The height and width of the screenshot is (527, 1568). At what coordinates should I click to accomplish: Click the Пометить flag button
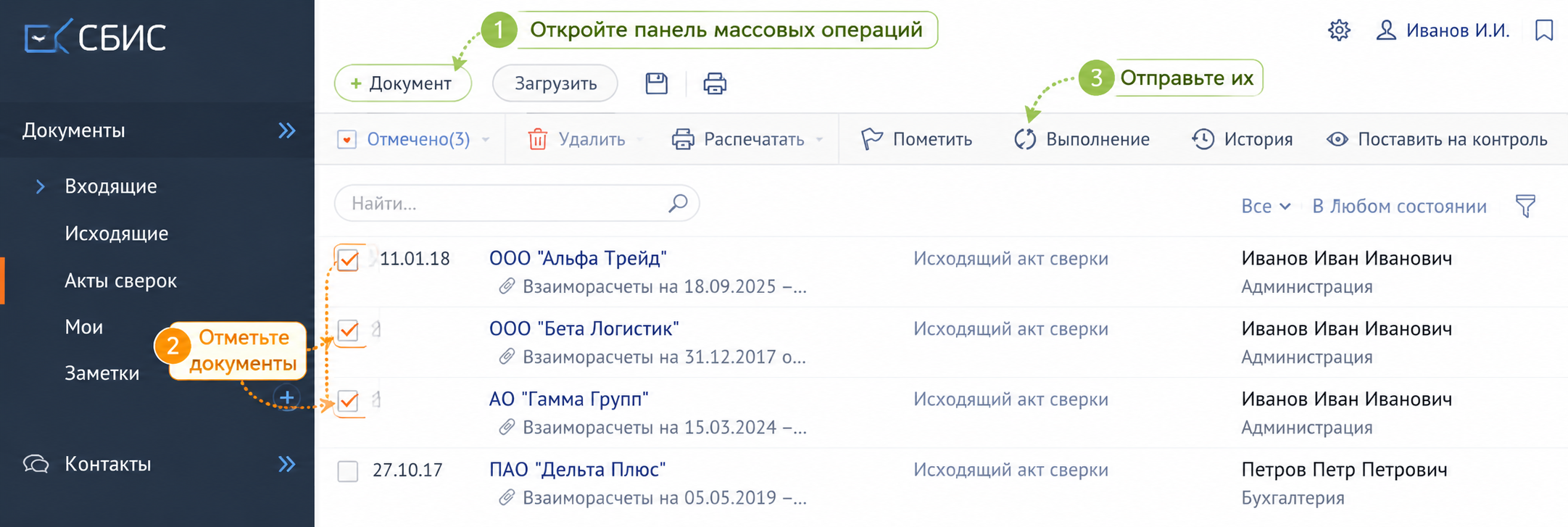point(916,139)
